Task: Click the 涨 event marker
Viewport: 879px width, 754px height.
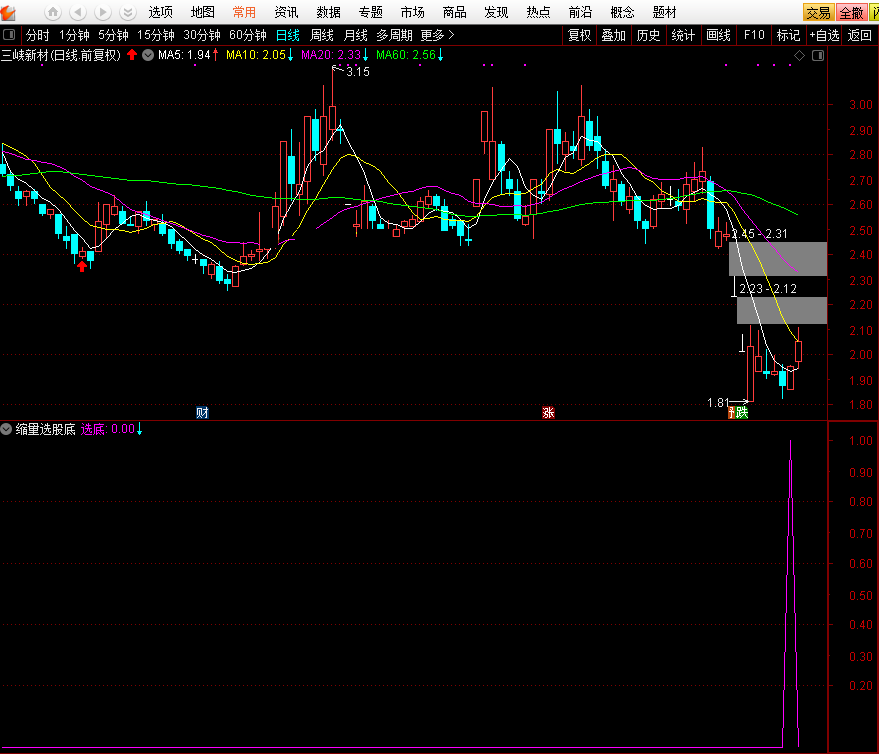Action: pos(548,413)
